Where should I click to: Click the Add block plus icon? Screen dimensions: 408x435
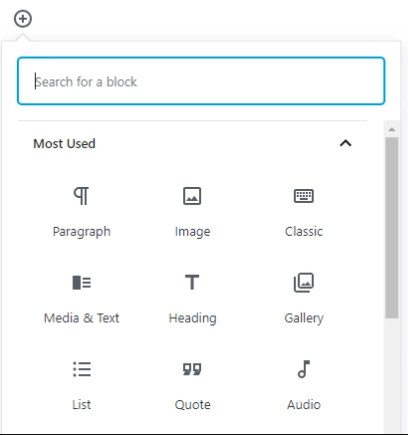pos(23,19)
